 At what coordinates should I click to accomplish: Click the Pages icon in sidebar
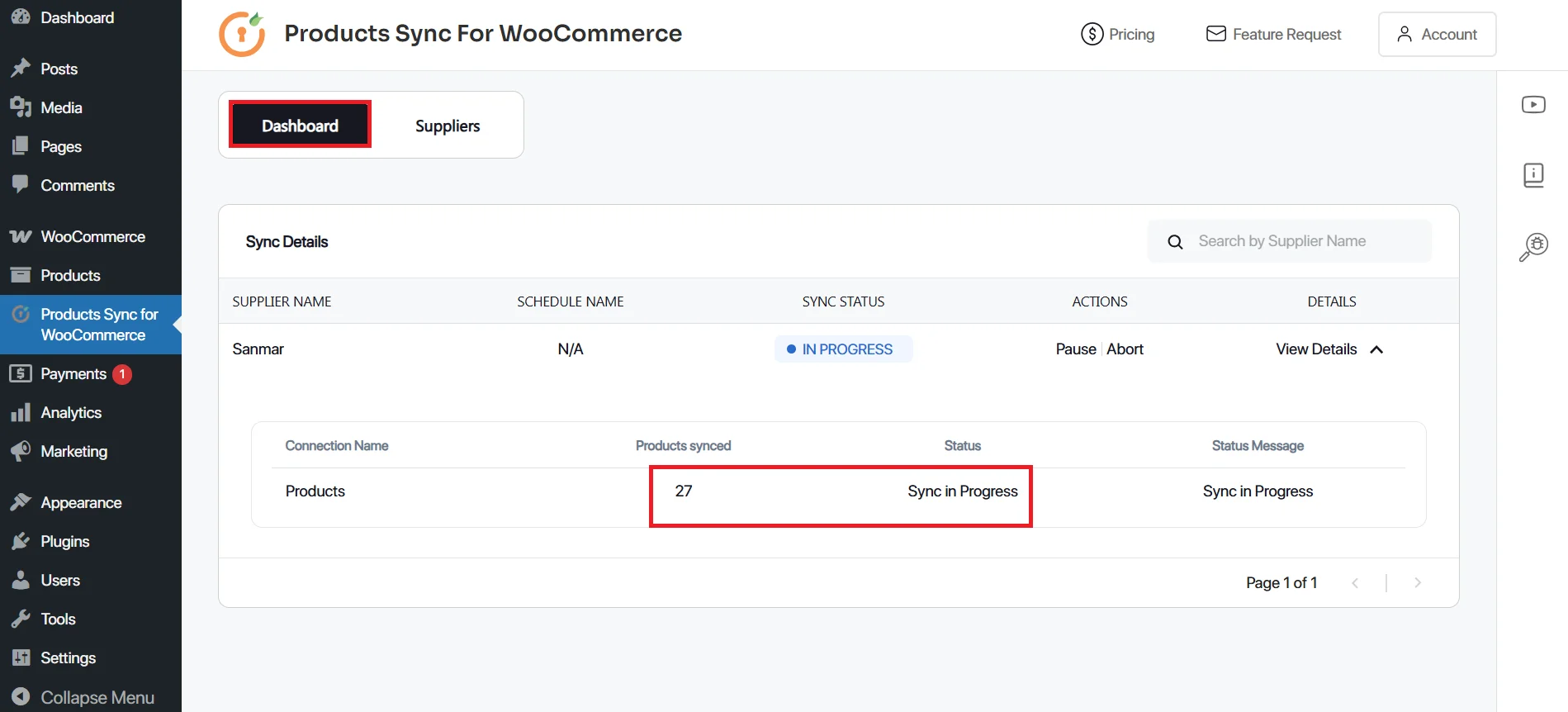(x=21, y=146)
